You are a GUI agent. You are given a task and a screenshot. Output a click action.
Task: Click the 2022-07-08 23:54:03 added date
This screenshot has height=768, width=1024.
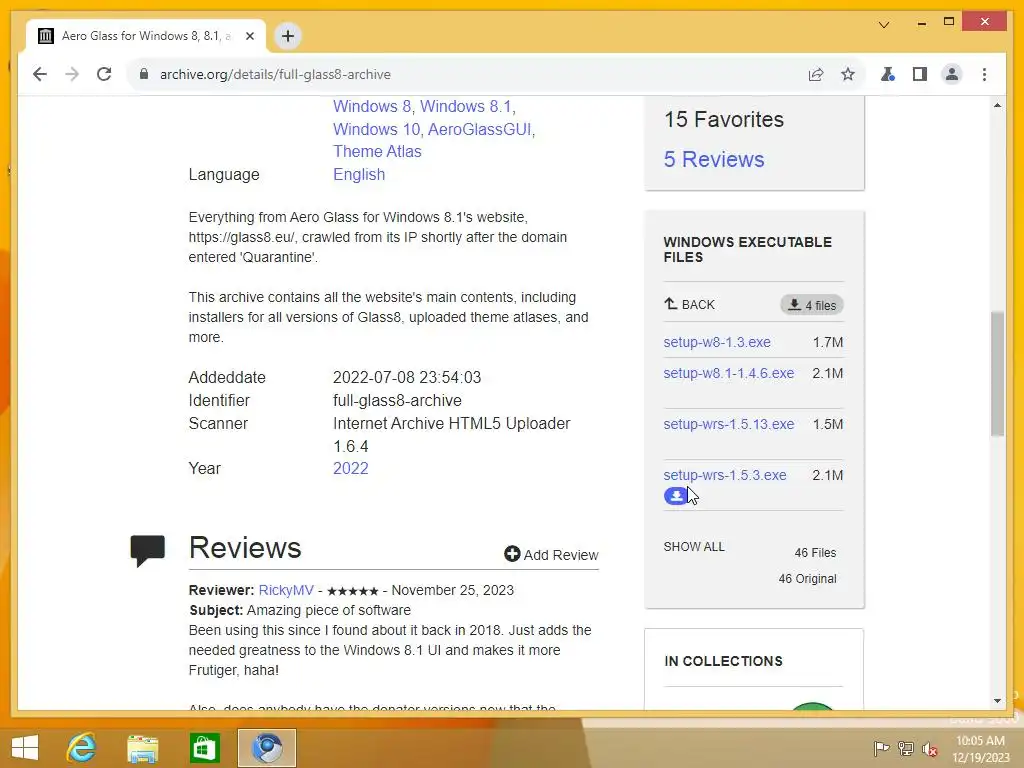[407, 377]
